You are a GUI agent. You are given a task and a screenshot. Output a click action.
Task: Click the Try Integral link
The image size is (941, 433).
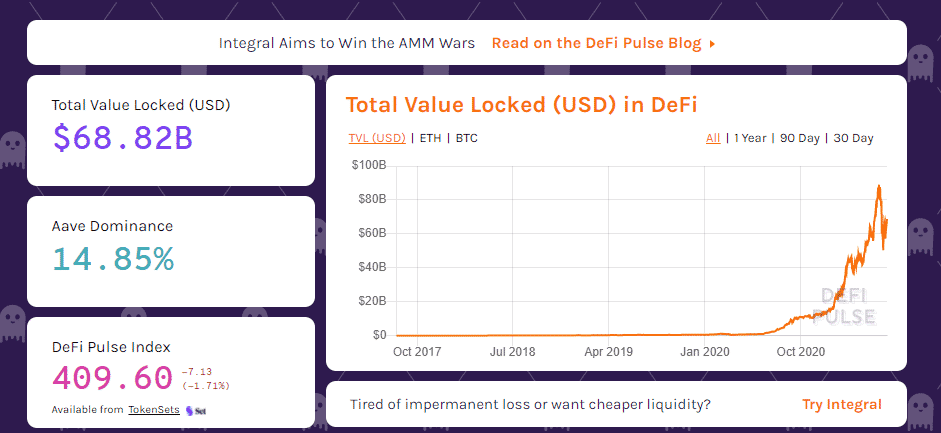(842, 404)
